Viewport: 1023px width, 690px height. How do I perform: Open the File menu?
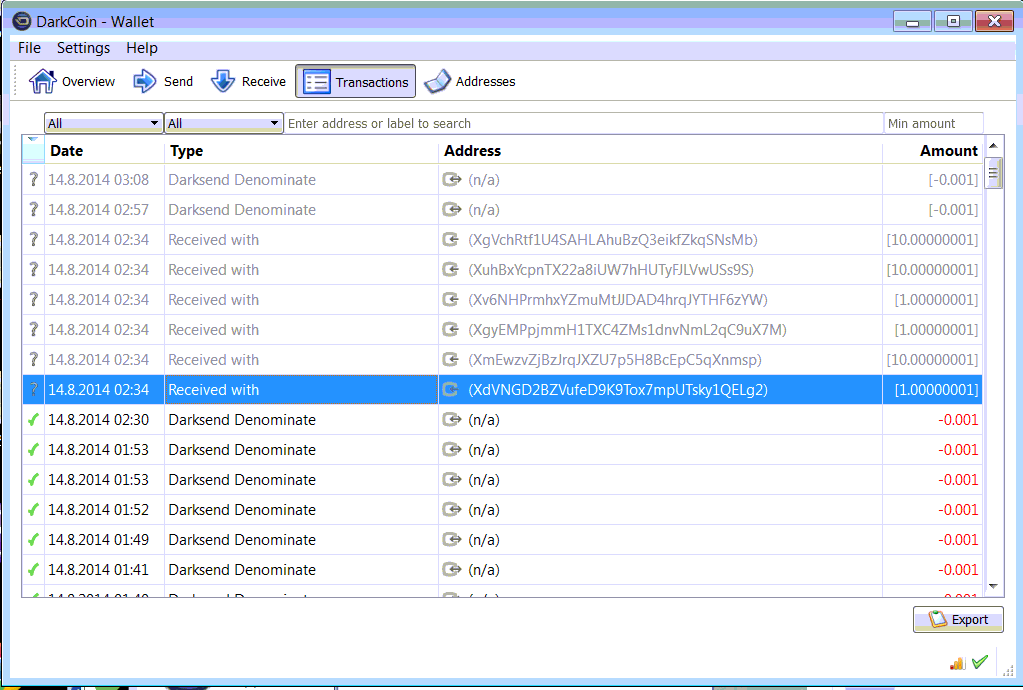pos(29,48)
